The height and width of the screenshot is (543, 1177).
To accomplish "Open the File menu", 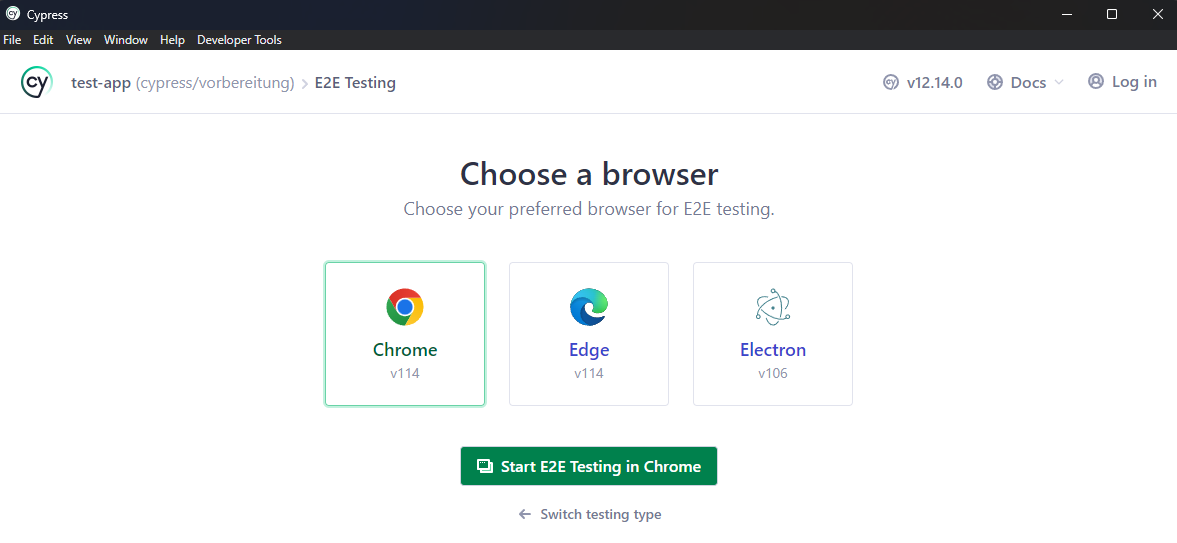I will [12, 40].
